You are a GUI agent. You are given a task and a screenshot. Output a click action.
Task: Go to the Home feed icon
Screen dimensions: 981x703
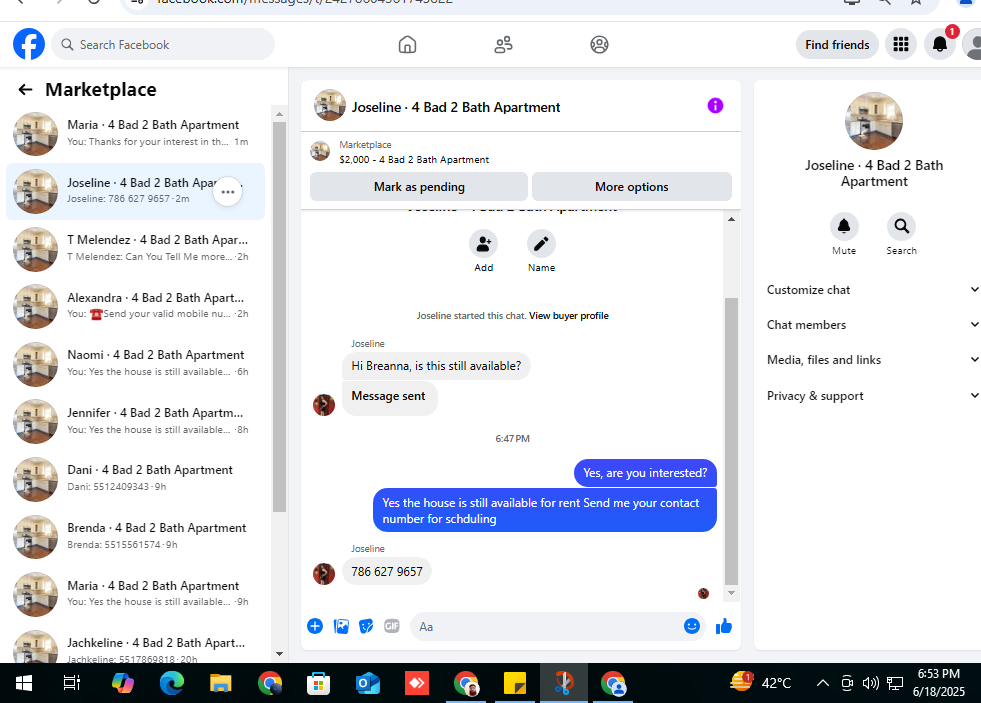[x=407, y=44]
